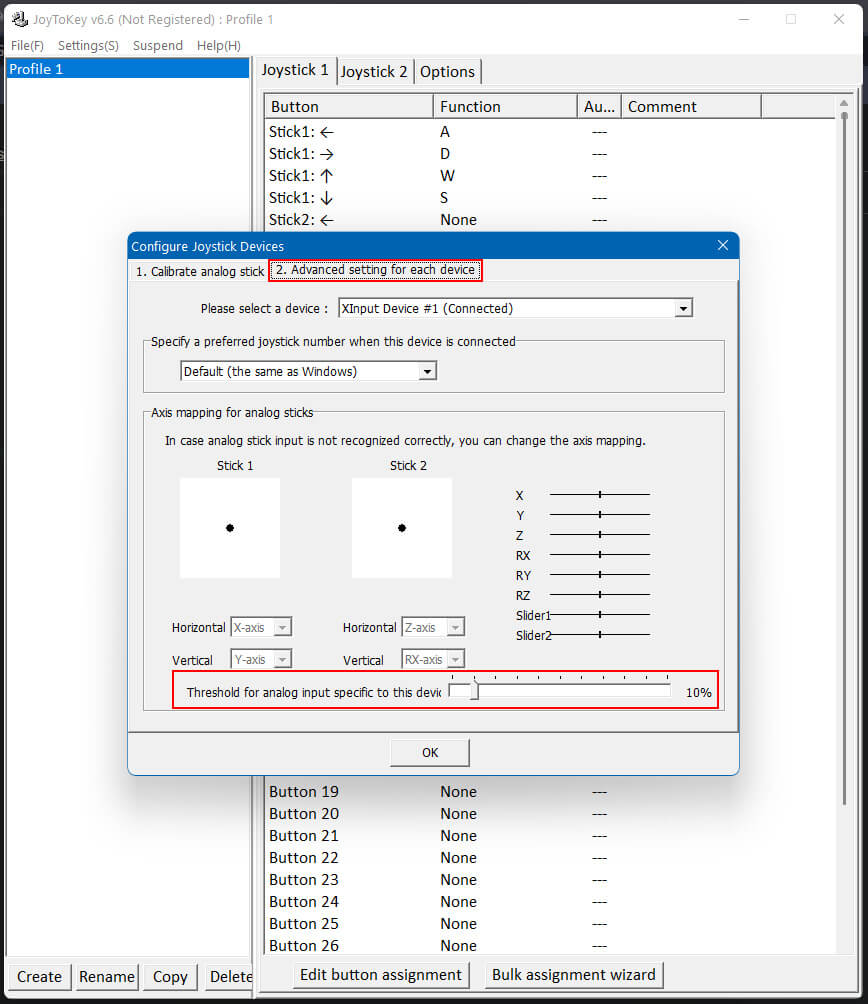
Task: Open the Settings(S) menu
Action: [x=88, y=45]
